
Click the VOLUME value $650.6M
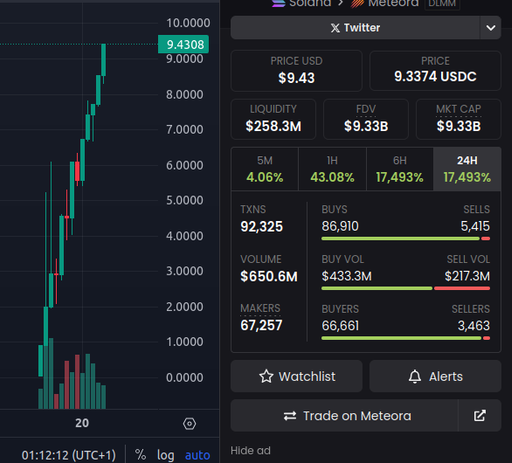269,276
